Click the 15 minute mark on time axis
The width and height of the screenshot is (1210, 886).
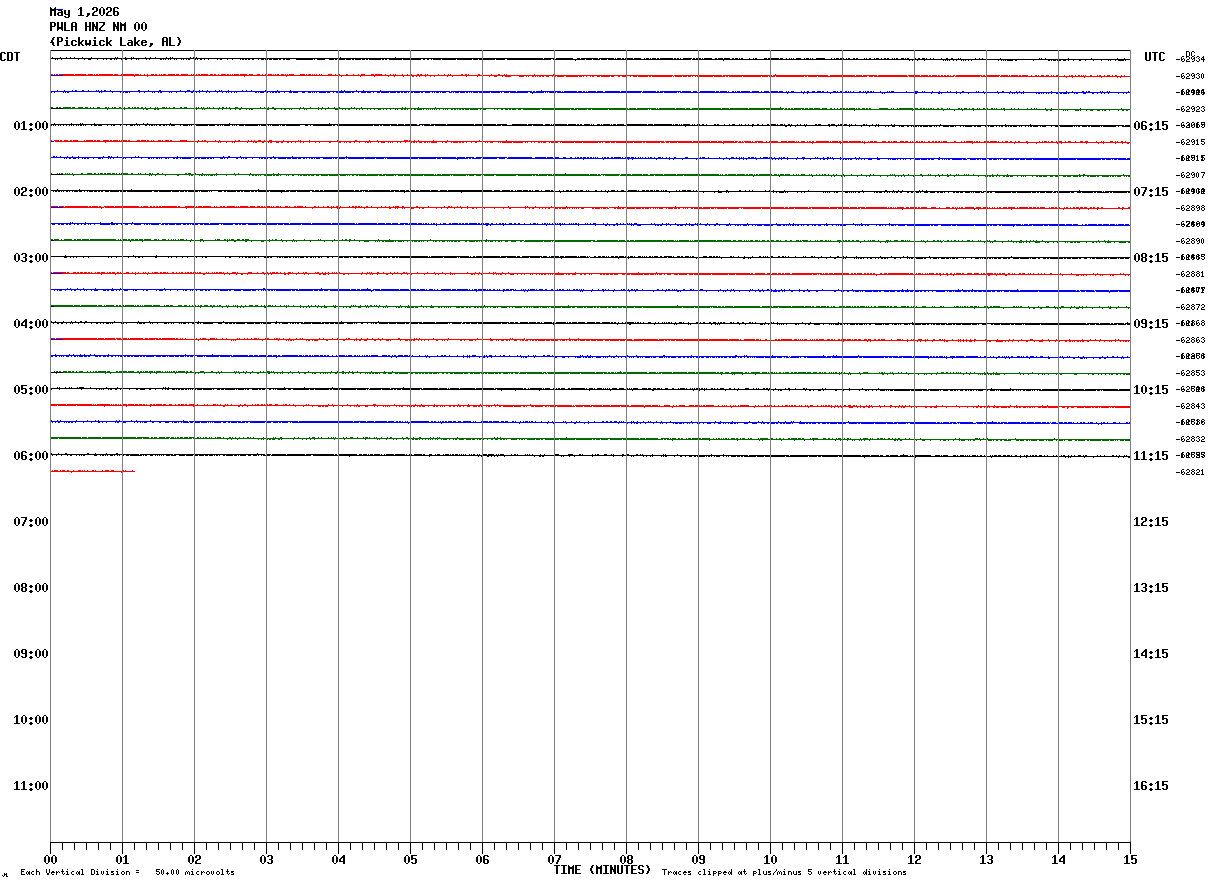coord(1130,860)
